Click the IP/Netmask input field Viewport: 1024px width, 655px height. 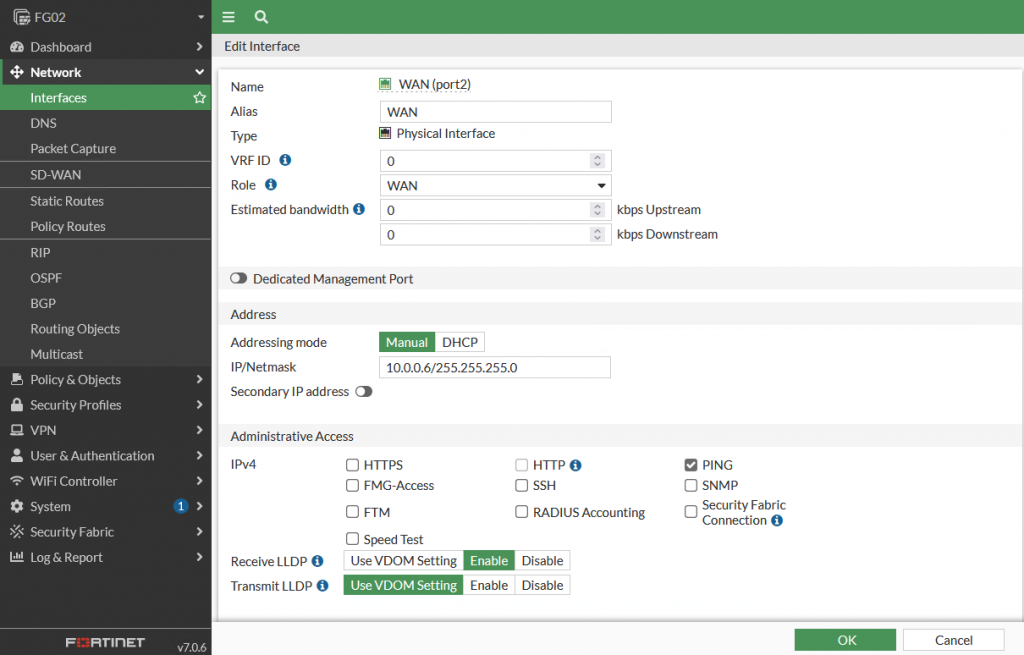[x=495, y=368]
